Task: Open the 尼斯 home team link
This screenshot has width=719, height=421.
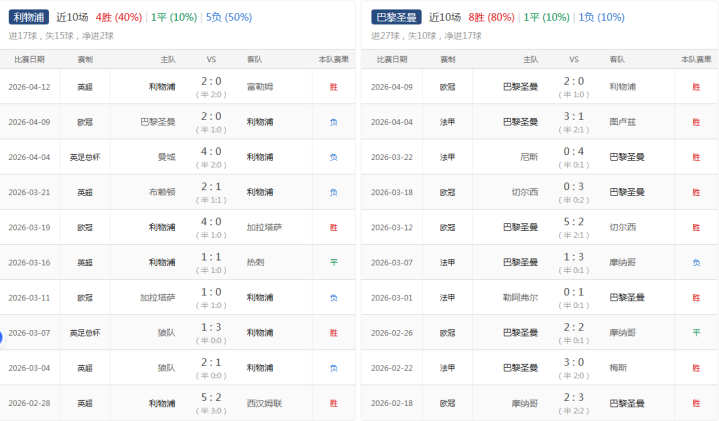Action: click(x=529, y=157)
